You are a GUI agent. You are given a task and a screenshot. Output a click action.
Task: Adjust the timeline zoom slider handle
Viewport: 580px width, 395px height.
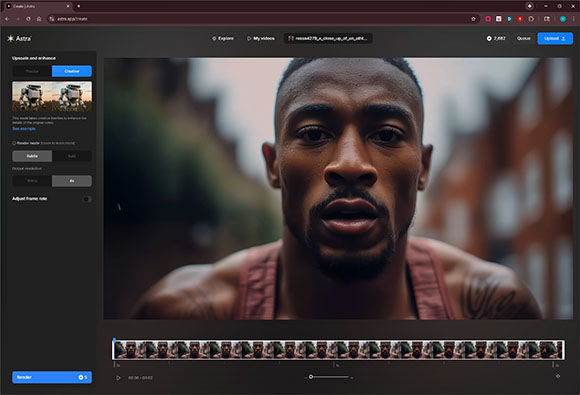311,377
